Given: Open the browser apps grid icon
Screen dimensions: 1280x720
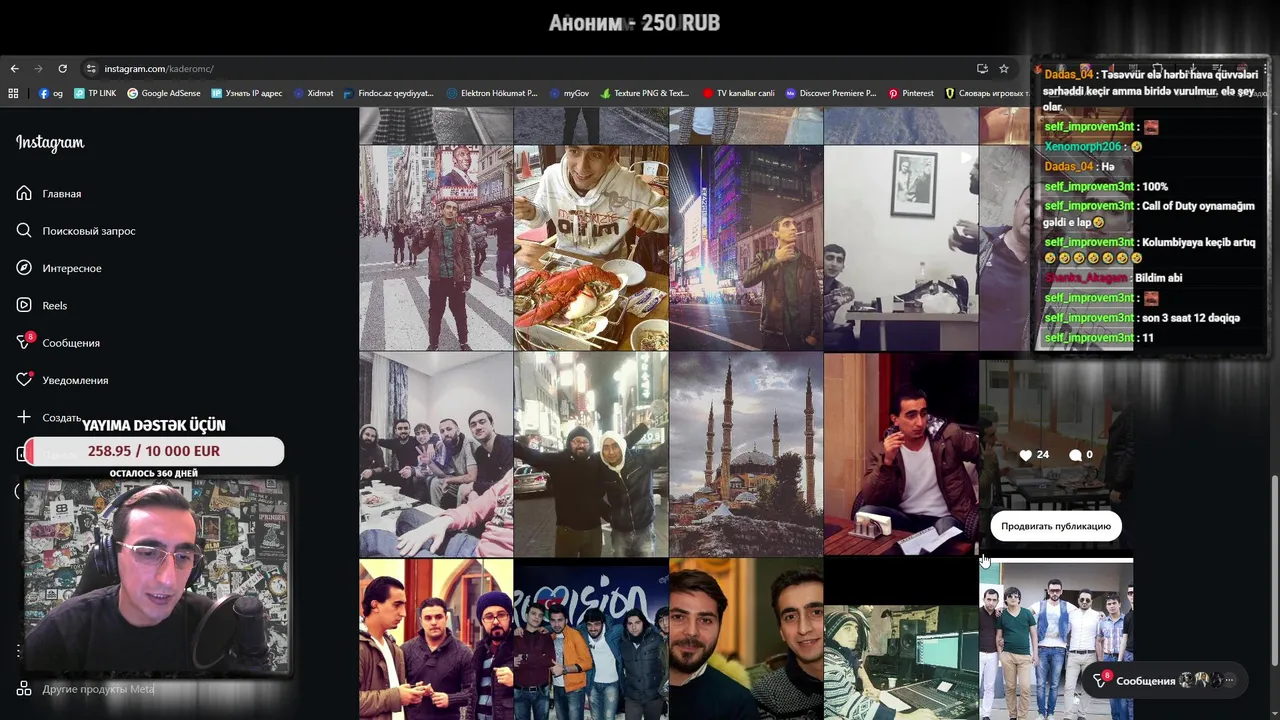Looking at the screenshot, I should click(13, 93).
